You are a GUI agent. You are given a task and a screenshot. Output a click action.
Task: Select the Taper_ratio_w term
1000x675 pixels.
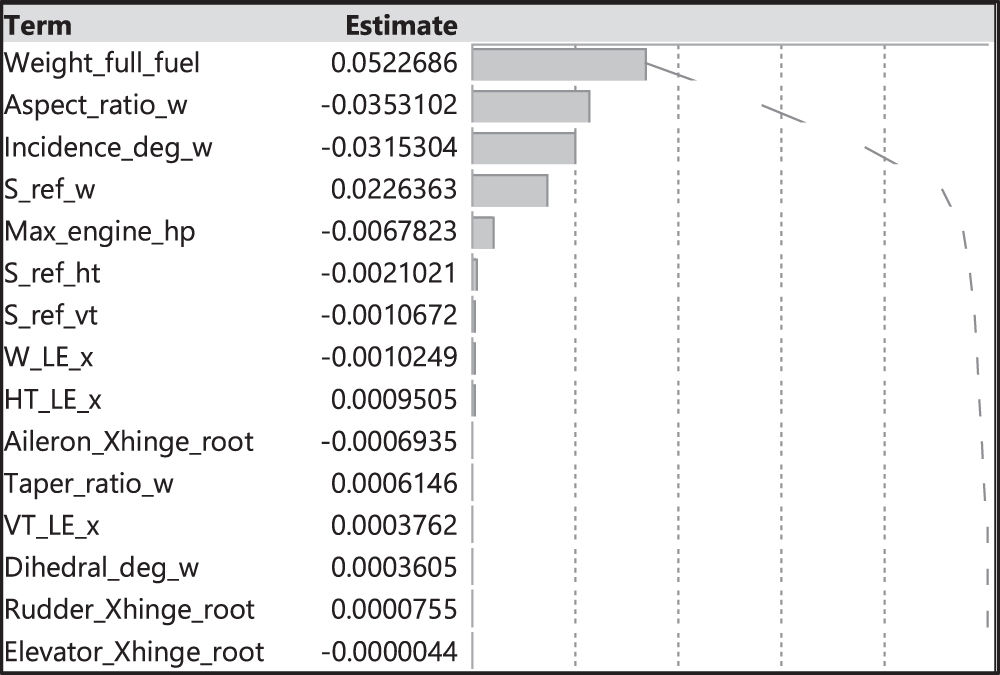(x=89, y=484)
